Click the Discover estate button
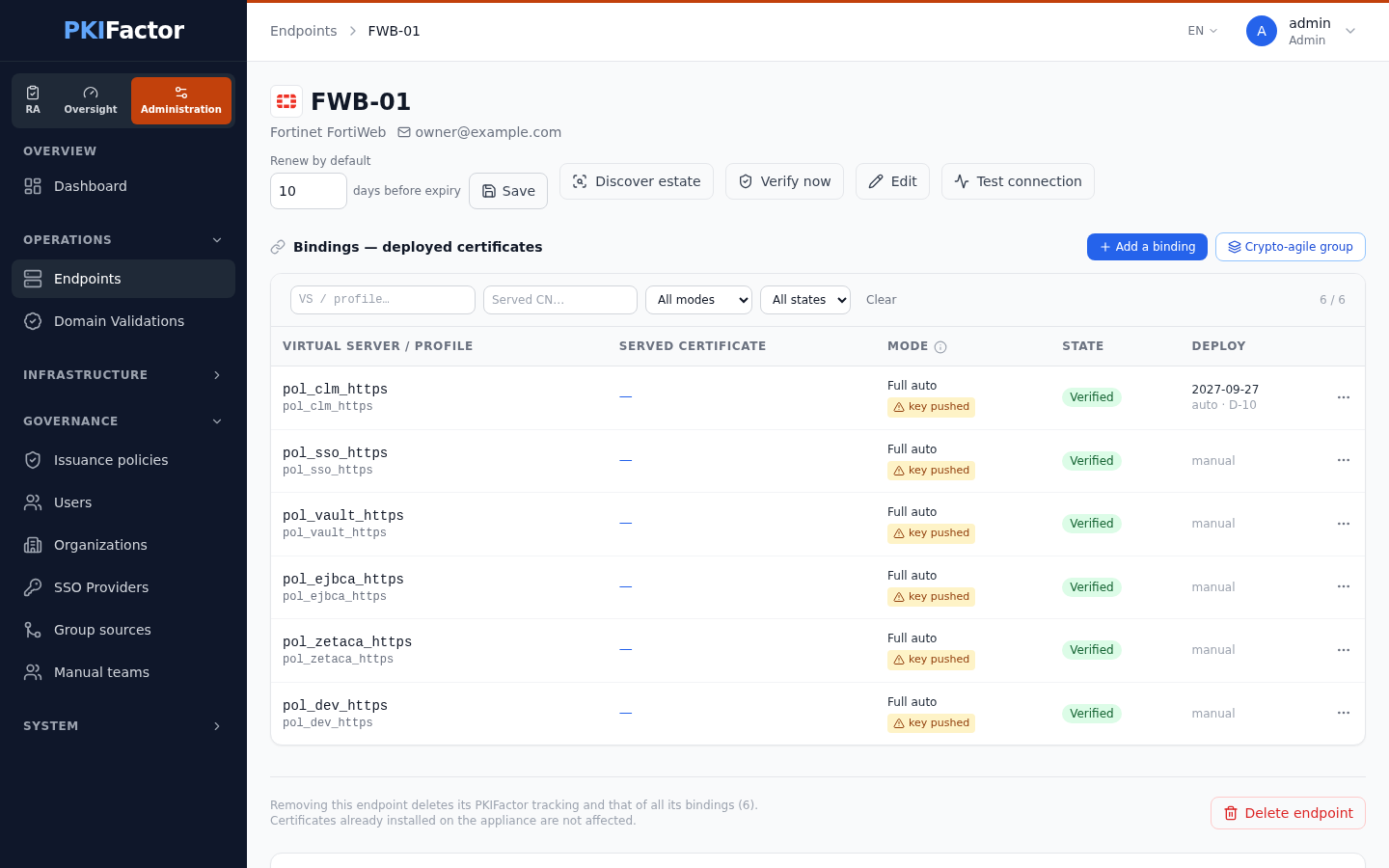 coord(637,181)
